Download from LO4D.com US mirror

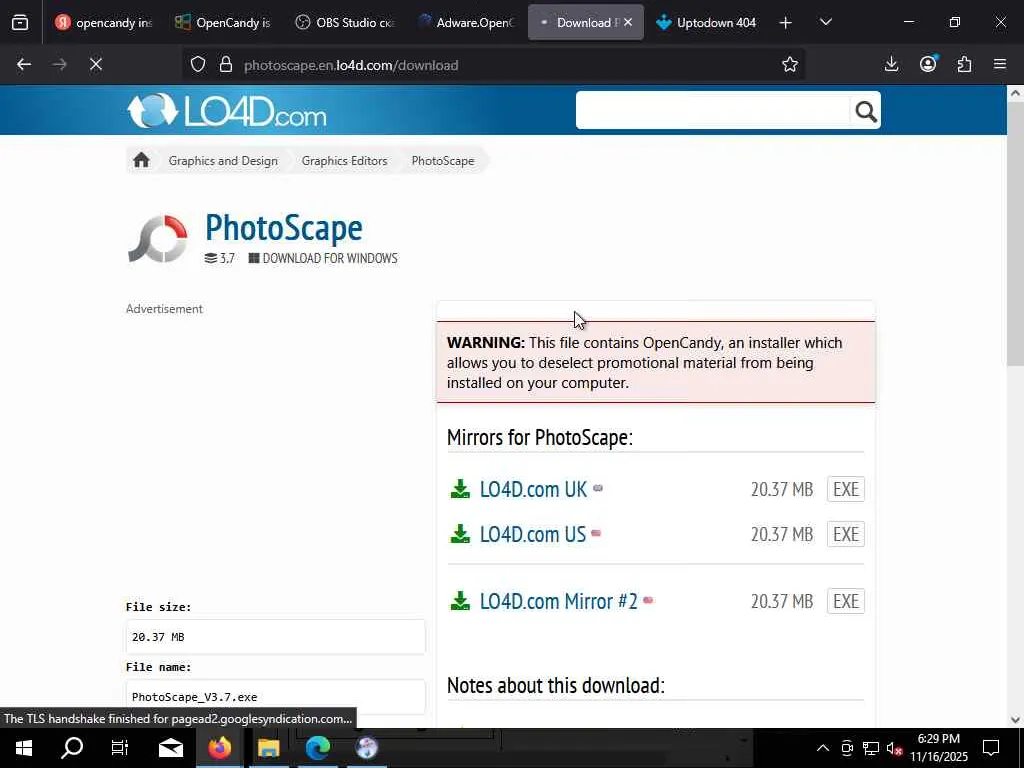(x=532, y=534)
